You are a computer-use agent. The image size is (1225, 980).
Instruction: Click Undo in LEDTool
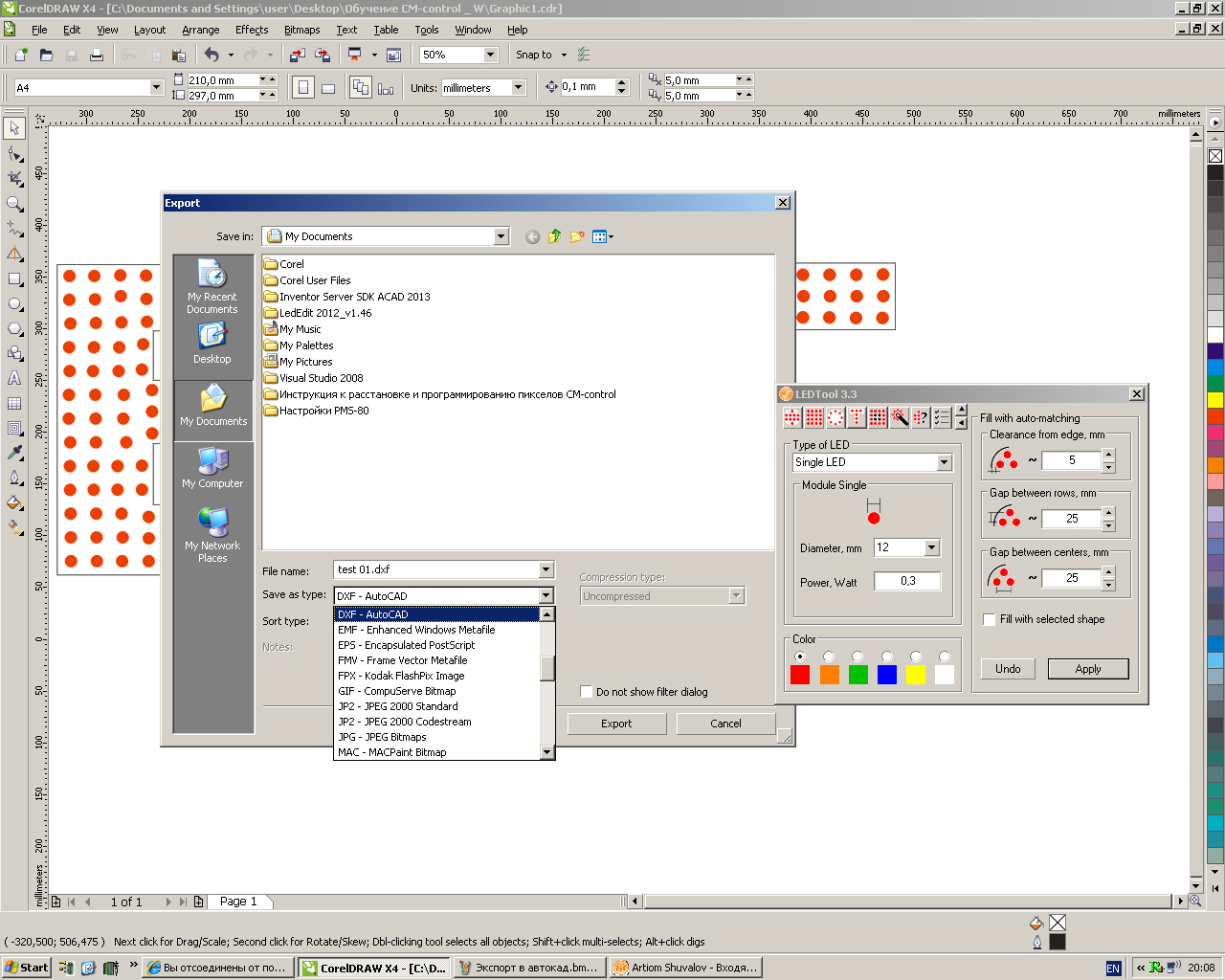point(1008,669)
